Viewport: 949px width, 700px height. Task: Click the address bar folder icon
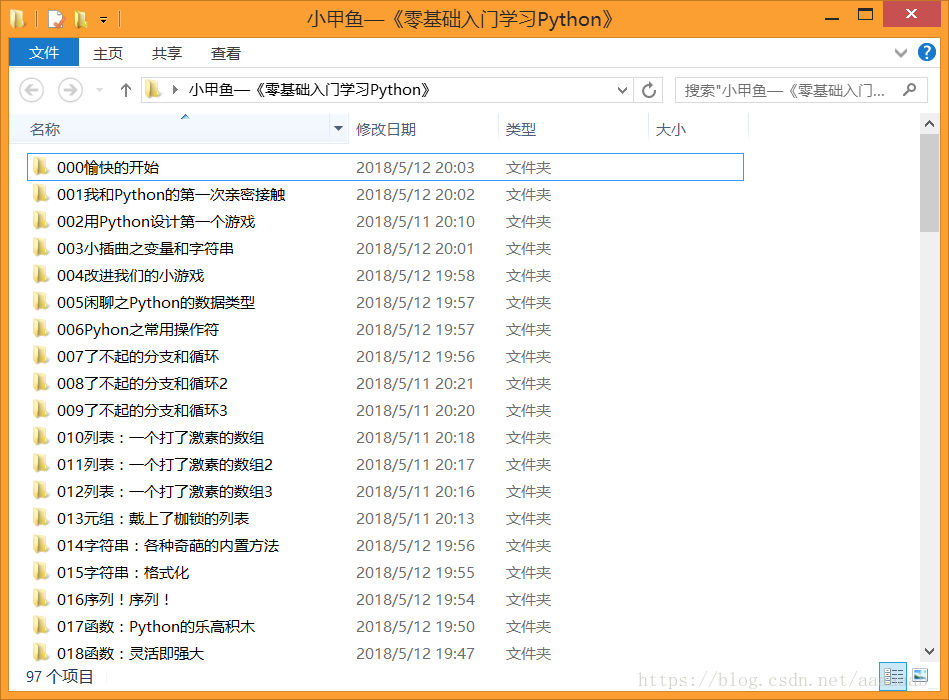(153, 90)
